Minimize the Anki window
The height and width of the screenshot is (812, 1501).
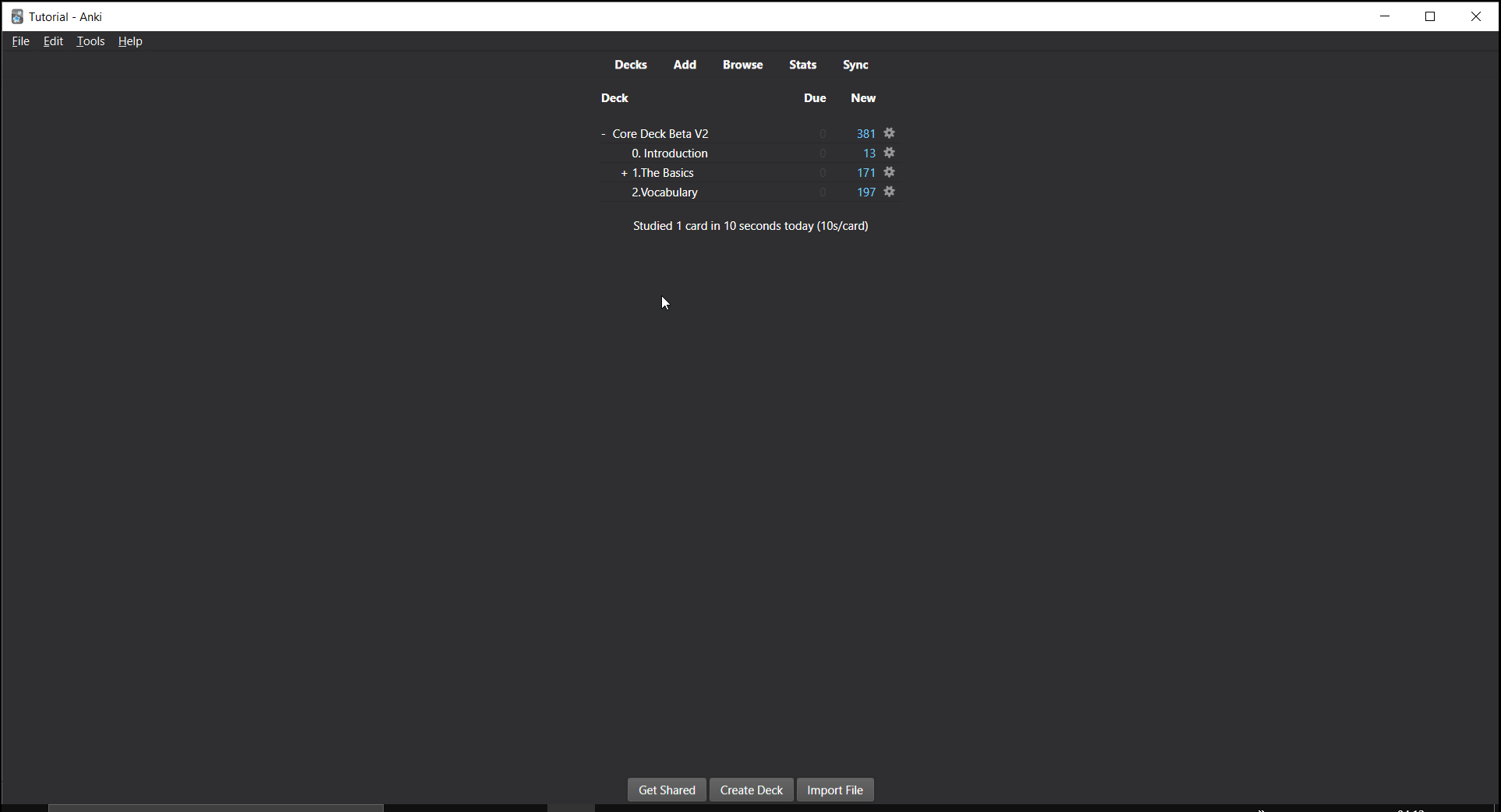[1385, 16]
